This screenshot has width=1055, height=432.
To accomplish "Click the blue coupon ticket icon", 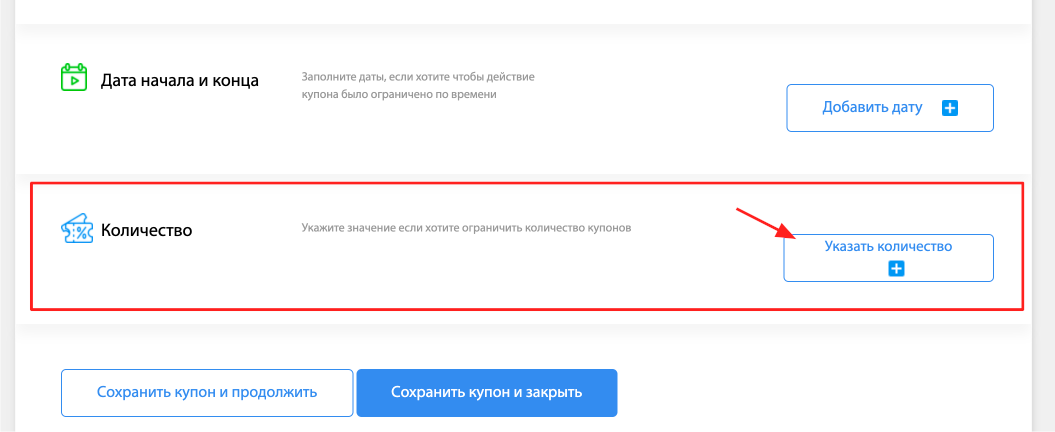I will (75, 231).
